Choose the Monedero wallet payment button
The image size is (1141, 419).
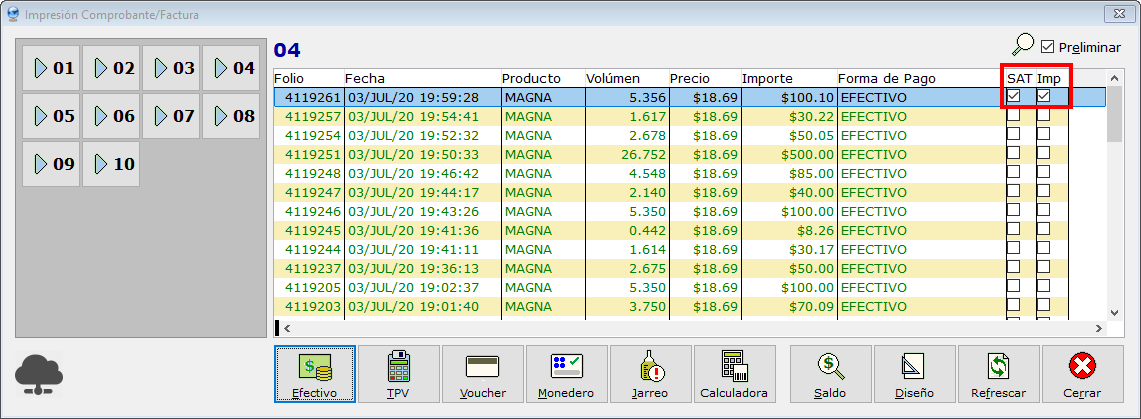click(x=566, y=374)
